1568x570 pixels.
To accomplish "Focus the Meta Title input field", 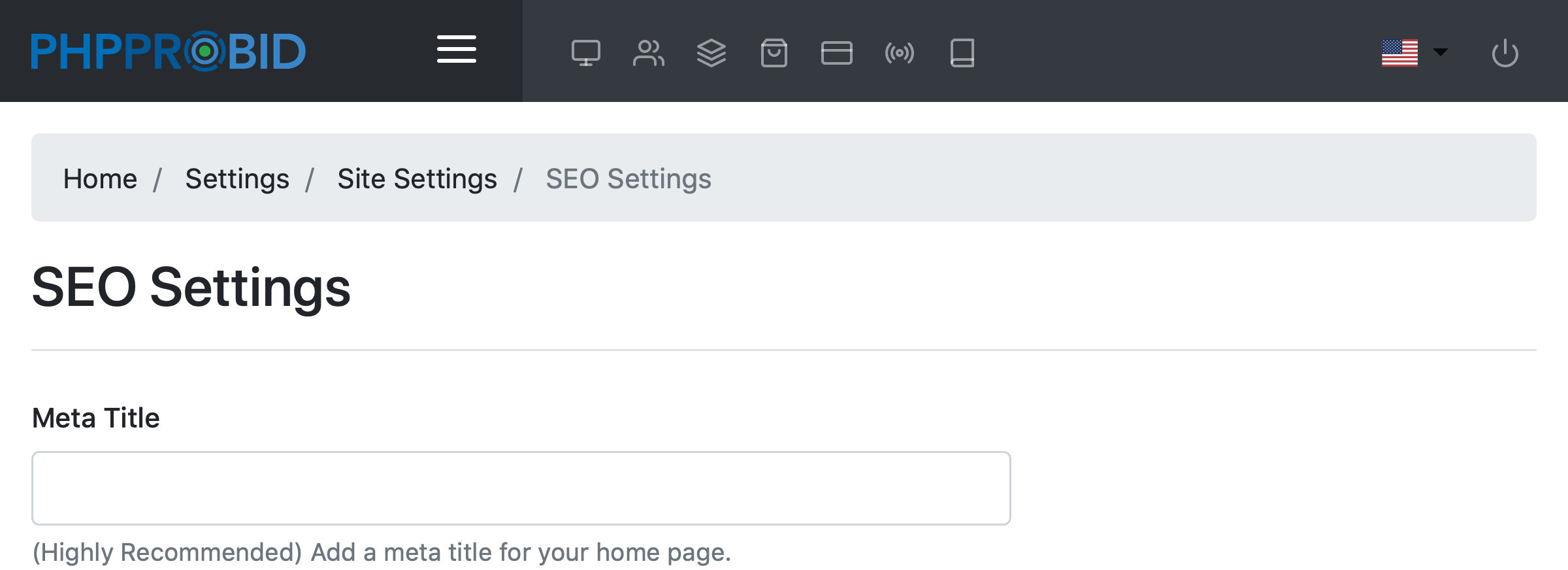I will tap(521, 488).
